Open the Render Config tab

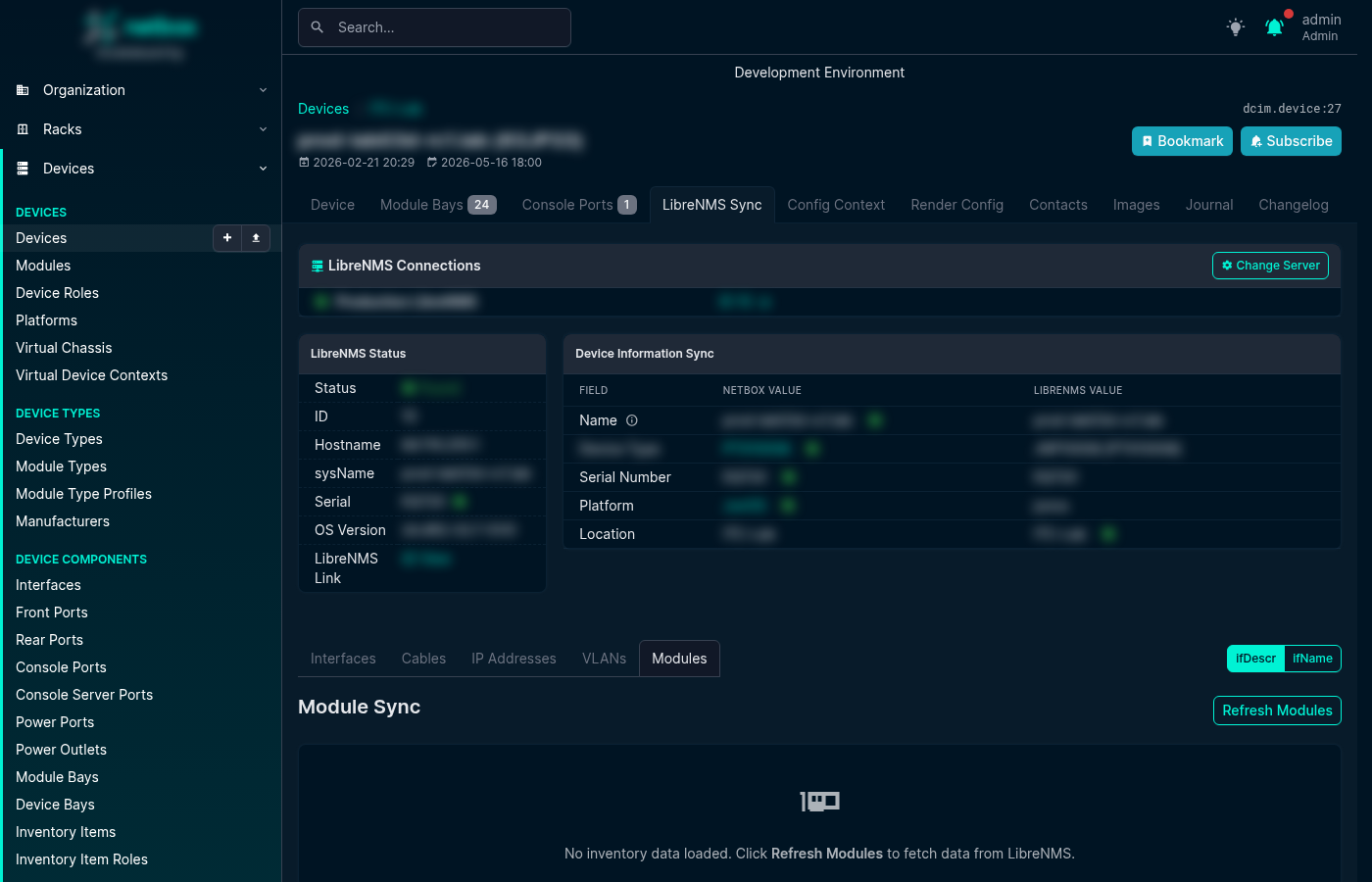(956, 205)
